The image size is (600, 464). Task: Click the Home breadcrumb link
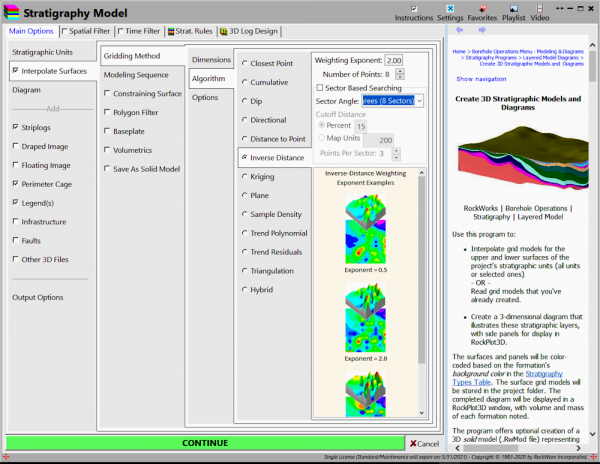pos(459,51)
